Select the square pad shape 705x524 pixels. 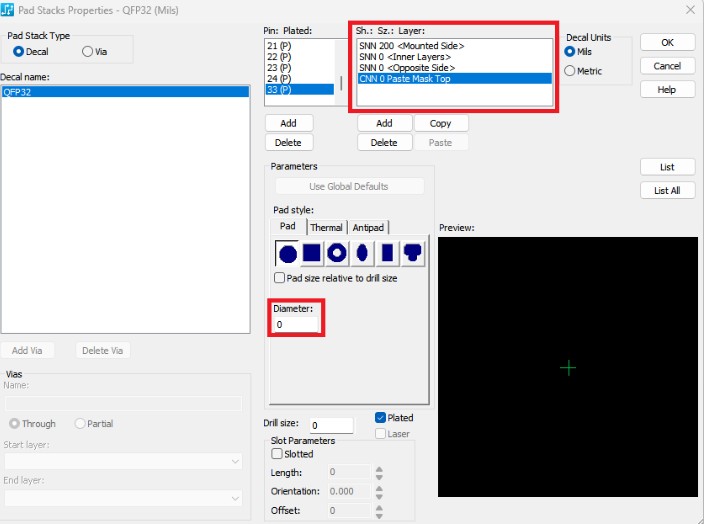[x=312, y=253]
